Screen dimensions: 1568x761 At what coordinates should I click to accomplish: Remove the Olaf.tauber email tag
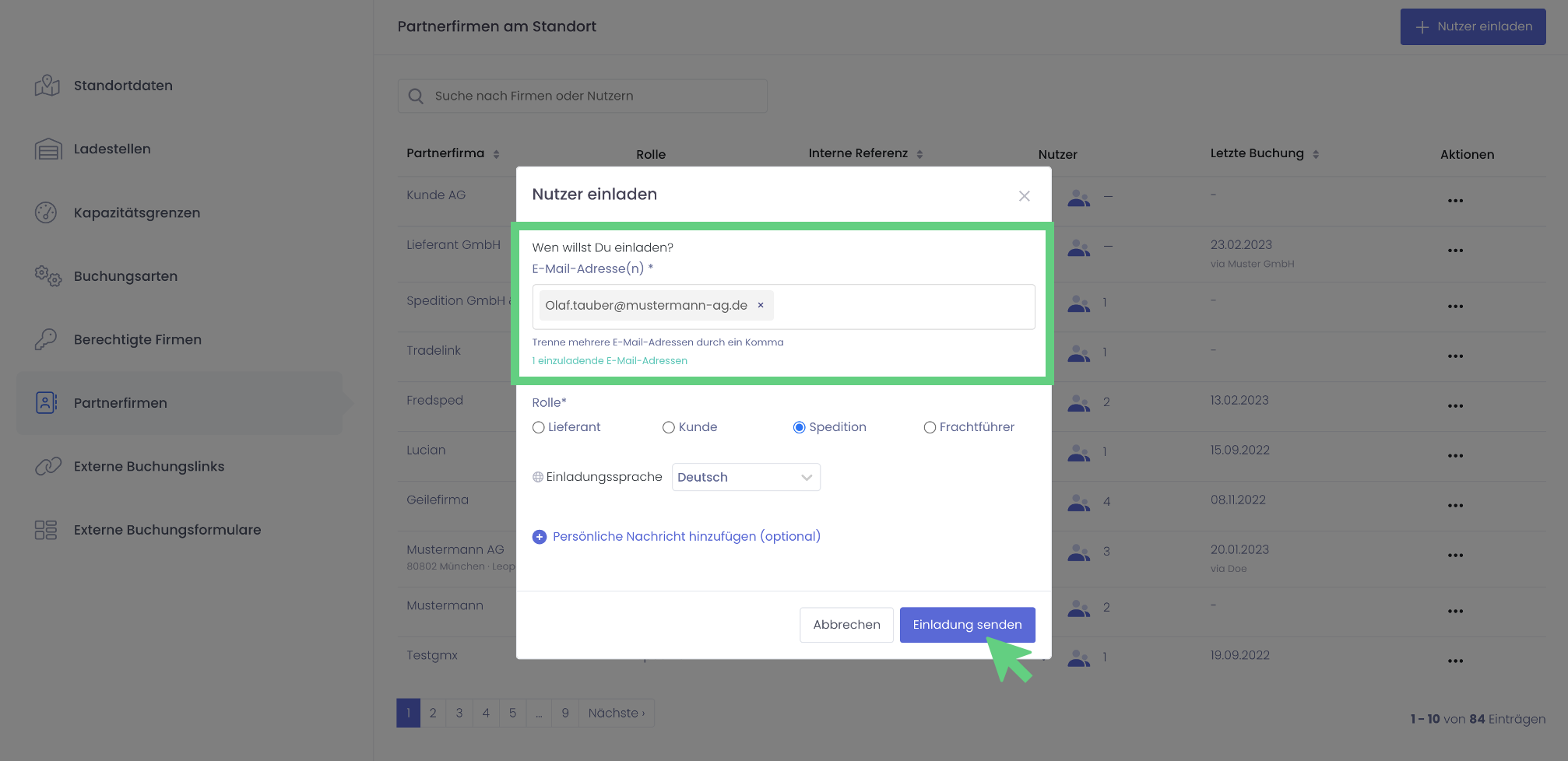tap(761, 306)
